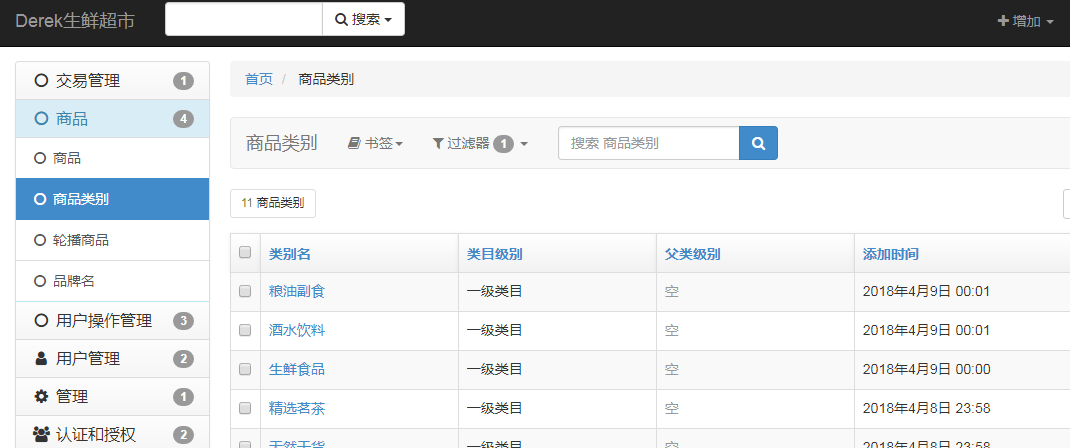
Task: Open the 品牌名 menu item
Action: coord(113,281)
